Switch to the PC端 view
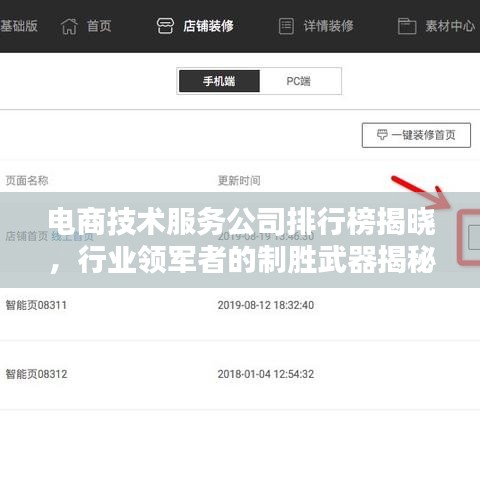The width and height of the screenshot is (480, 480). click(x=299, y=81)
